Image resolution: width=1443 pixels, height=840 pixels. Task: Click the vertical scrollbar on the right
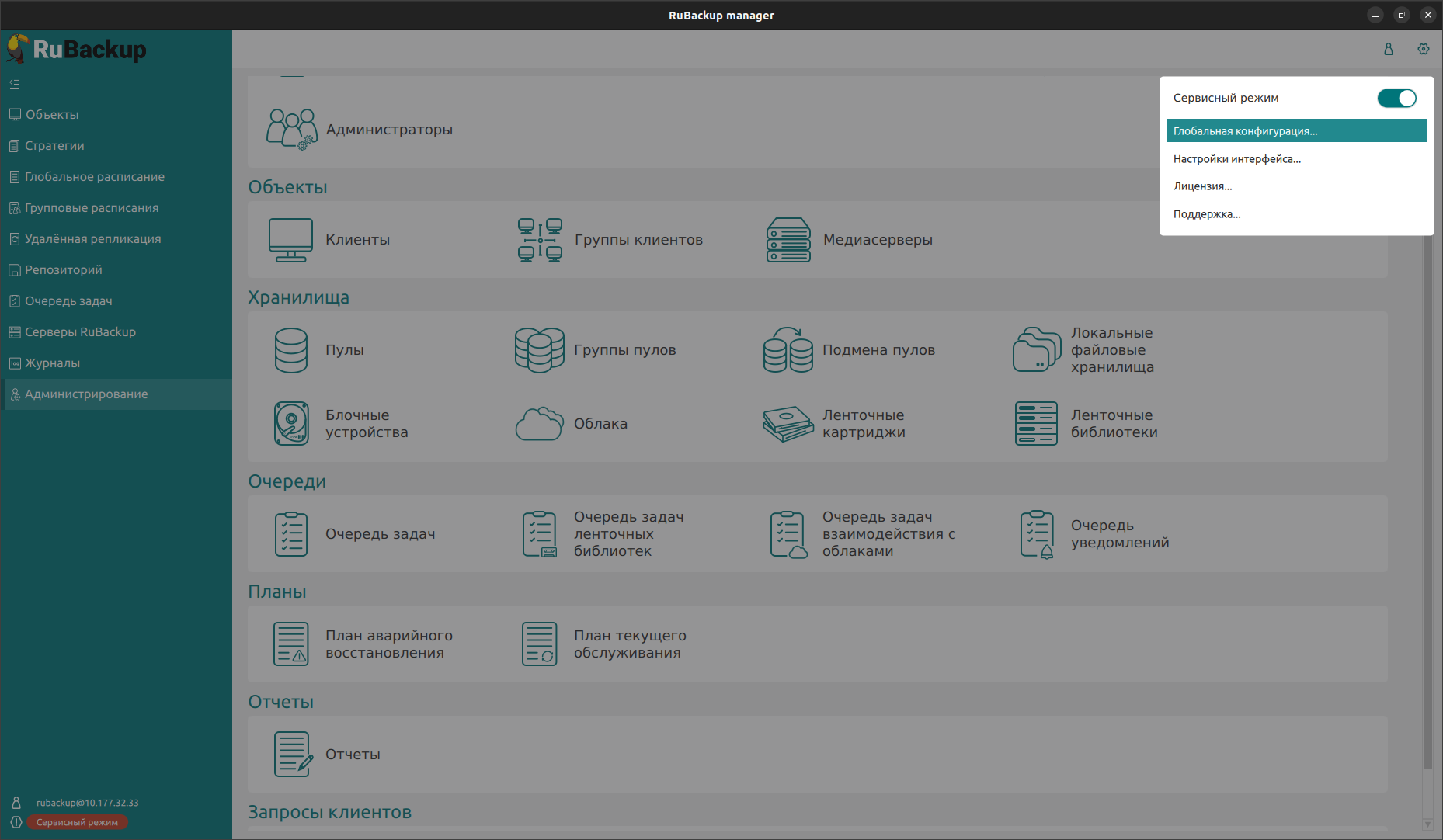[x=1427, y=505]
